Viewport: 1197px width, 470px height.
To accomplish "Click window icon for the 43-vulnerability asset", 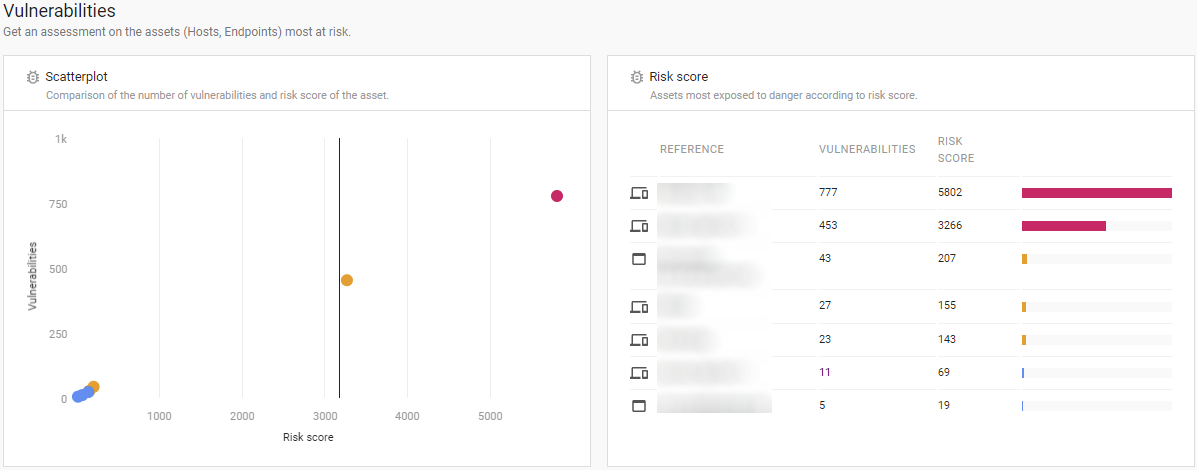I will point(639,259).
